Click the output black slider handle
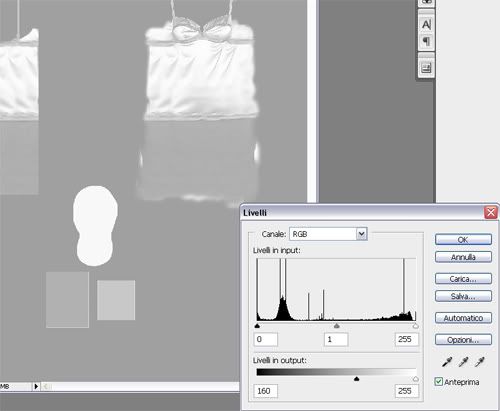The width and height of the screenshot is (500, 411). click(x=356, y=379)
